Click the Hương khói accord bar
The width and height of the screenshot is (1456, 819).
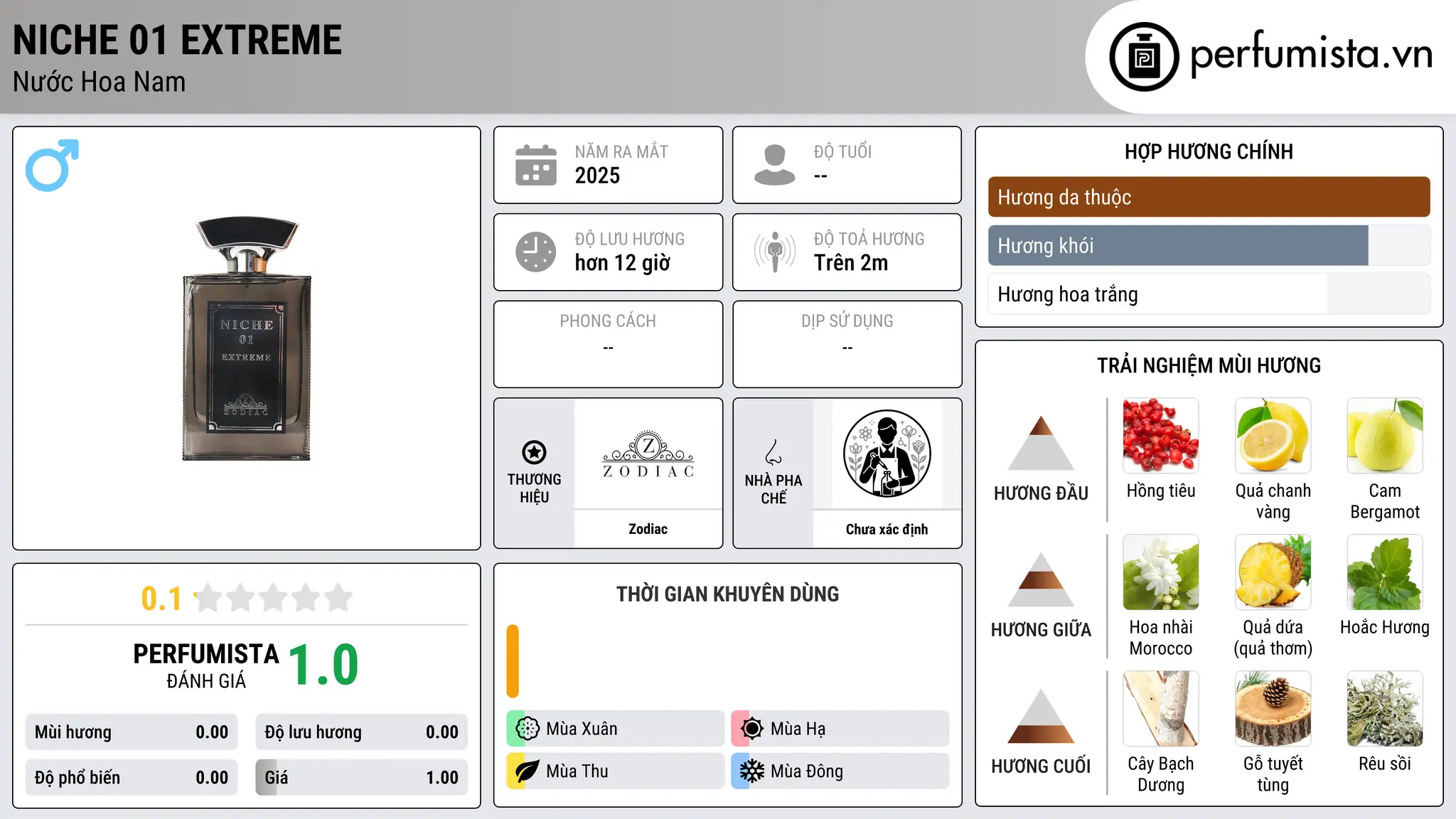(x=1209, y=245)
